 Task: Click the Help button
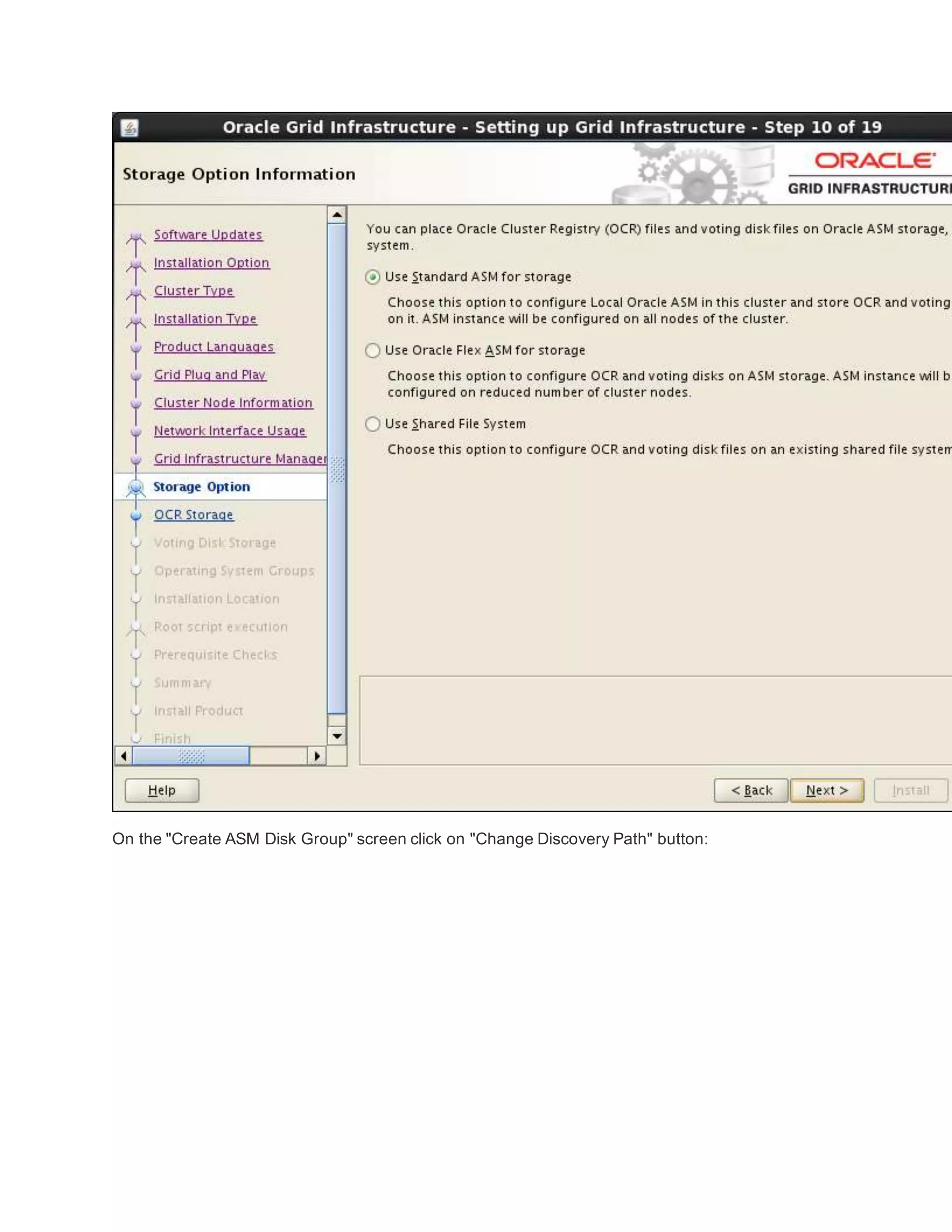[x=162, y=790]
